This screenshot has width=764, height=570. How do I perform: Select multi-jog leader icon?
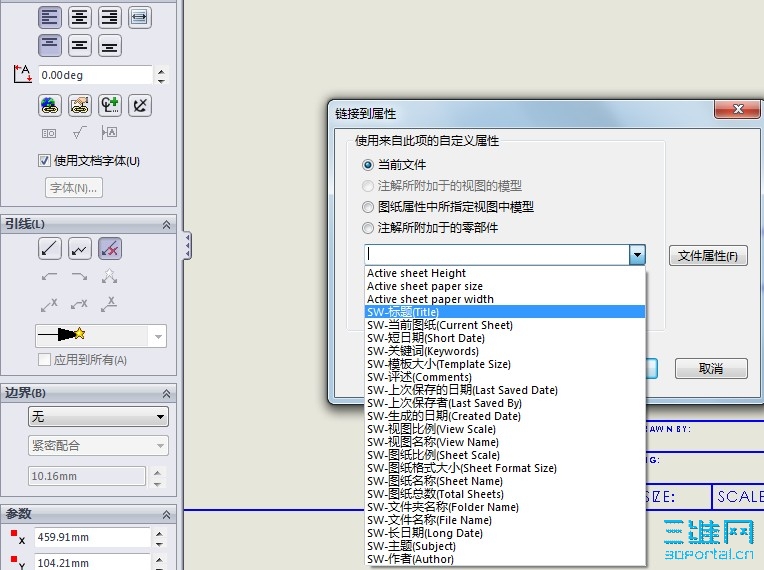[x=80, y=248]
